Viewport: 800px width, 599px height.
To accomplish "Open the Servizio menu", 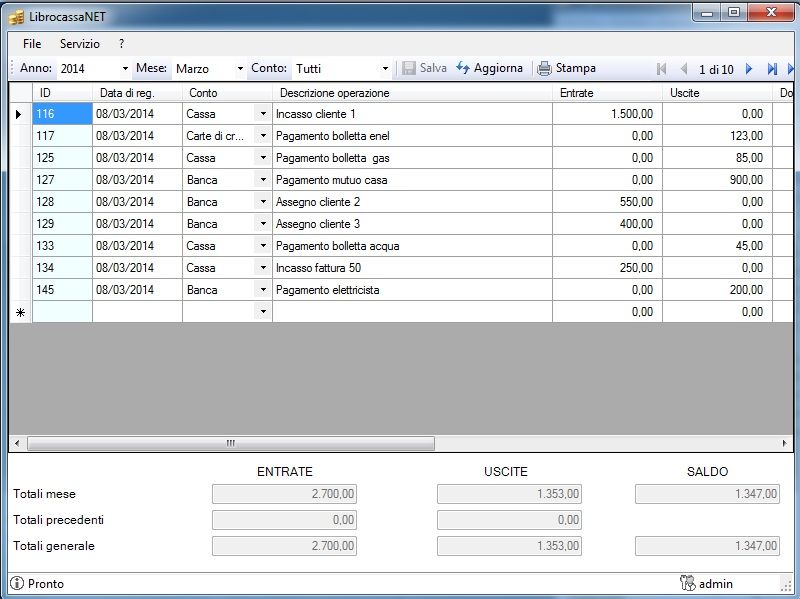I will click(x=80, y=44).
